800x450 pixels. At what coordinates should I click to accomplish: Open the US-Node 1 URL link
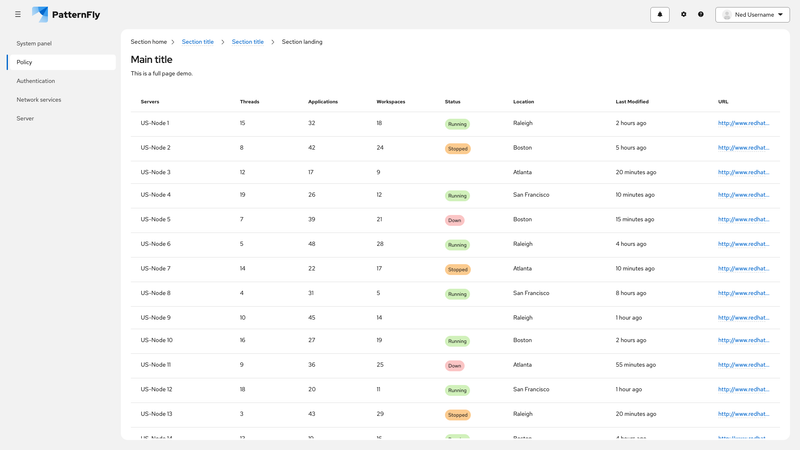743,123
